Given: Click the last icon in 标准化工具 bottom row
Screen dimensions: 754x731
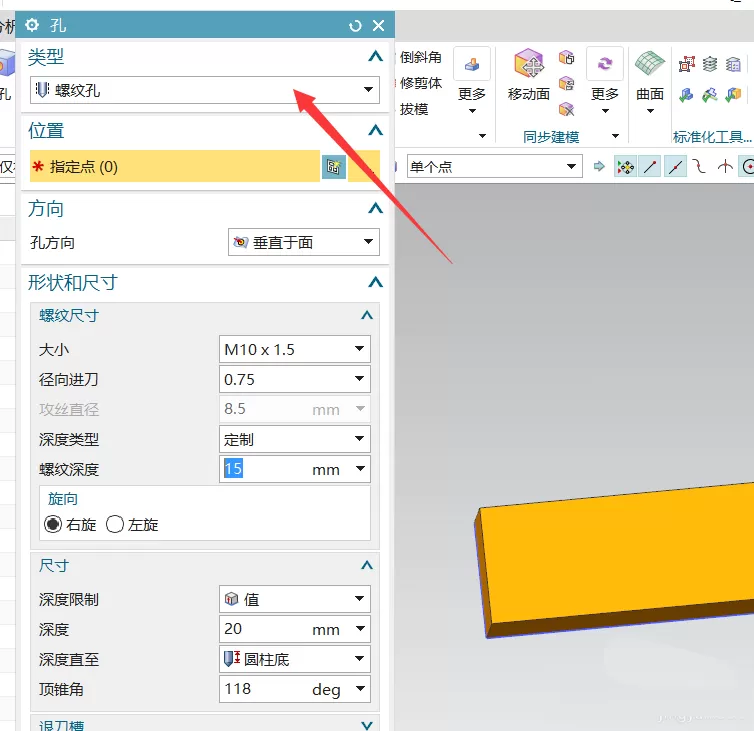Looking at the screenshot, I should click(733, 95).
